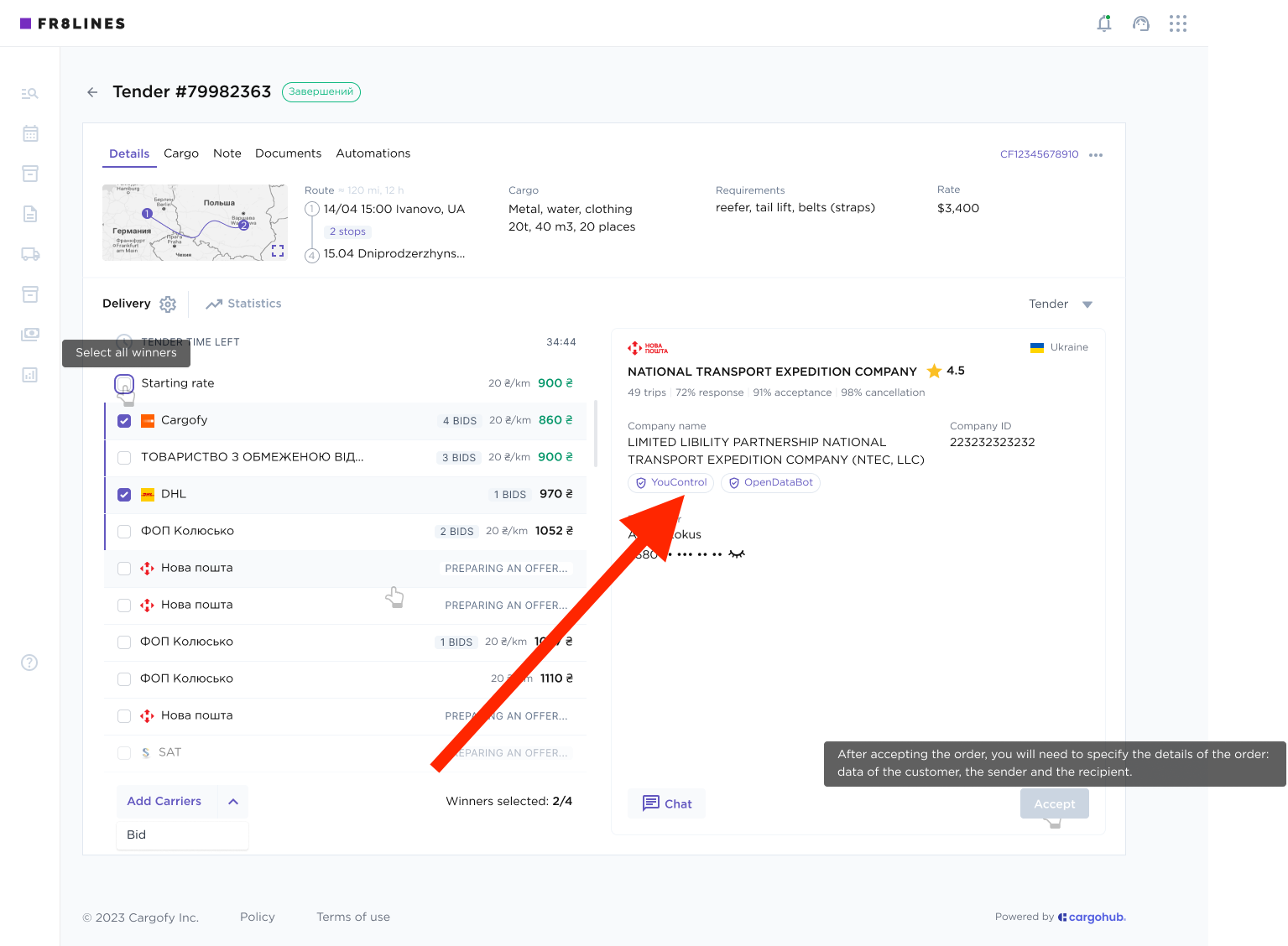
Task: Click the help question mark icon
Action: pos(29,663)
